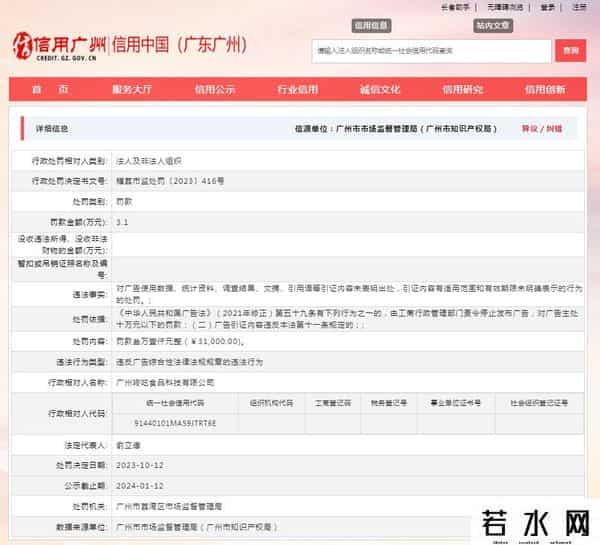Image resolution: width=600 pixels, height=545 pixels.
Task: Select the decision date 2023-10-12
Action: (x=140, y=465)
